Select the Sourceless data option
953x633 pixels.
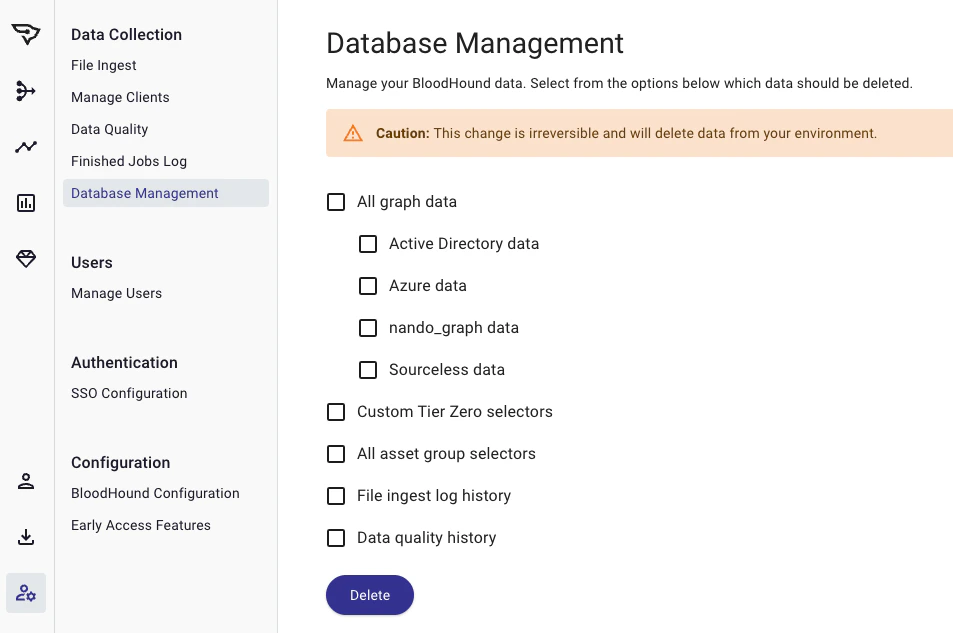pyautogui.click(x=368, y=370)
